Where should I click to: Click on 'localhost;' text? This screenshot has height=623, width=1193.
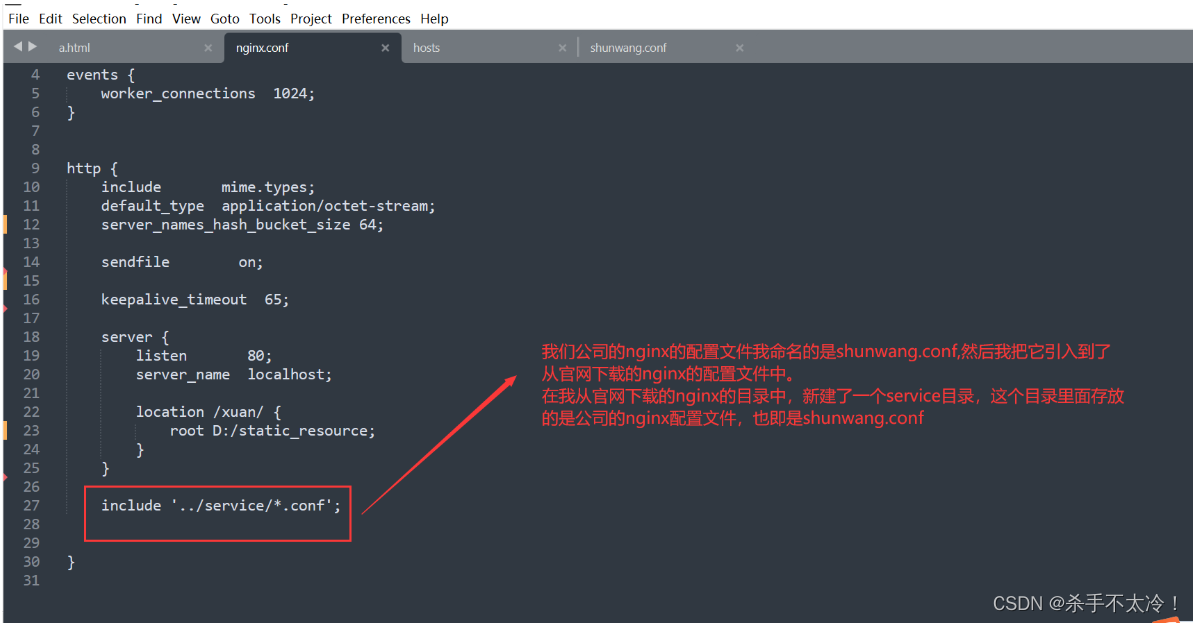pos(290,375)
